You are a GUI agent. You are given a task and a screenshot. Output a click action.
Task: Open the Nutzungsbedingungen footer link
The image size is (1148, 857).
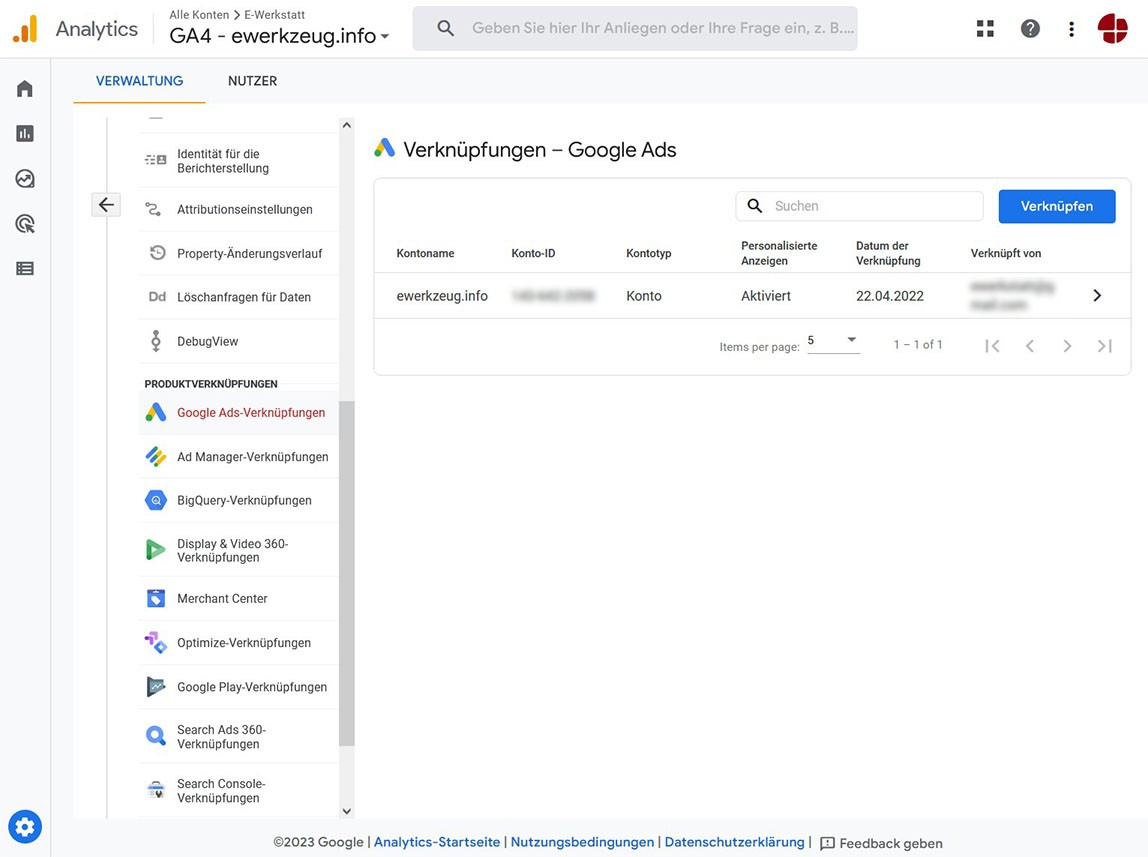pyautogui.click(x=582, y=842)
